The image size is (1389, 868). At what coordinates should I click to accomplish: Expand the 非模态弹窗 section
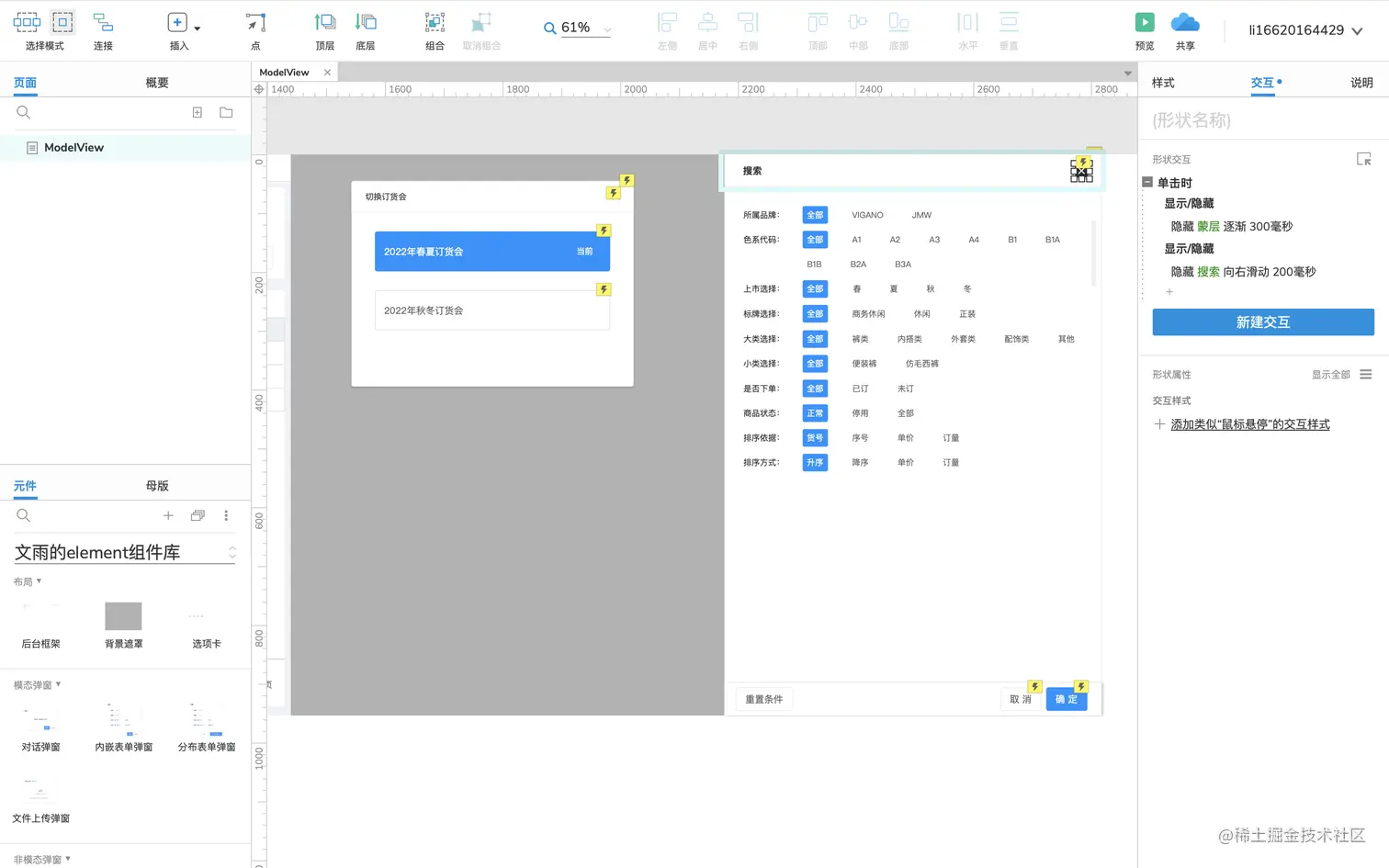[41, 859]
